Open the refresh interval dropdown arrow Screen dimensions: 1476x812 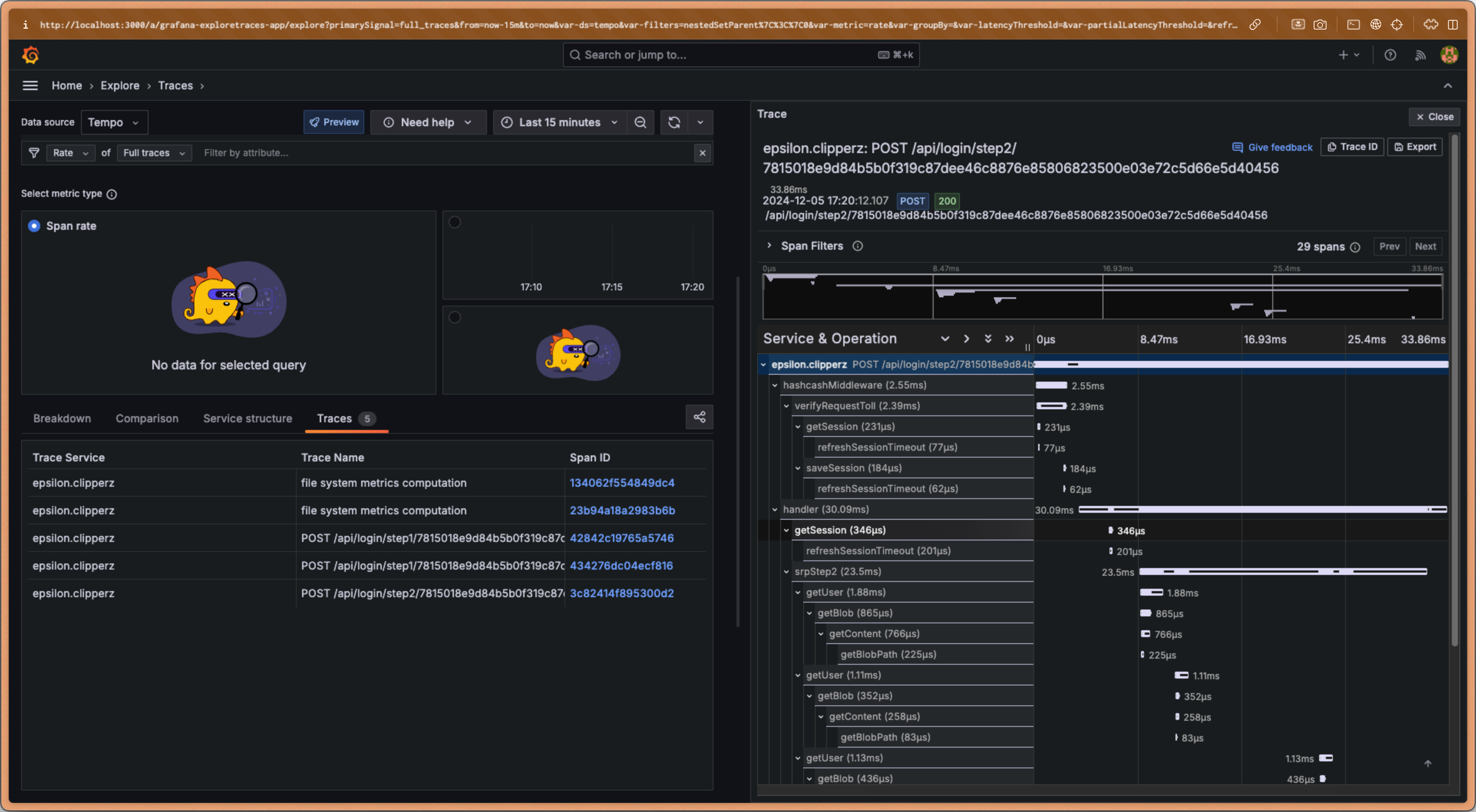[700, 122]
